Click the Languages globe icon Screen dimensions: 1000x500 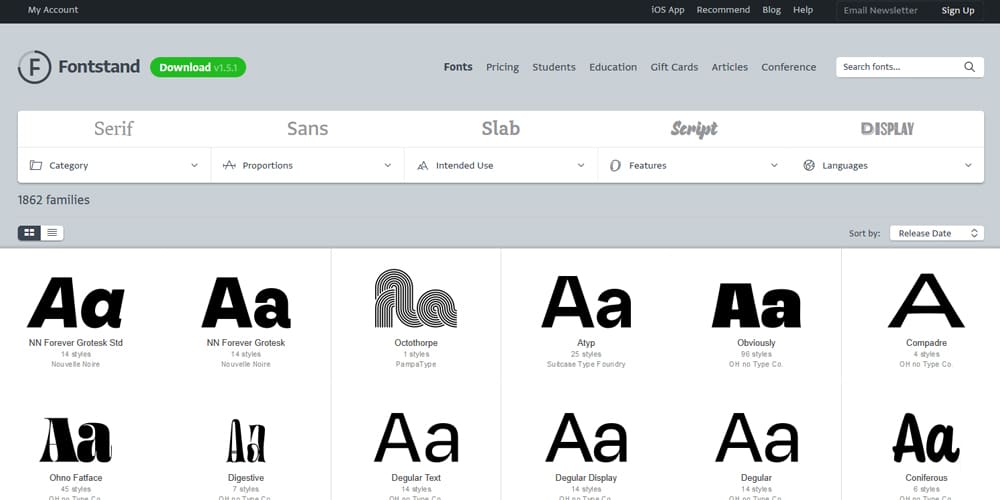click(809, 165)
